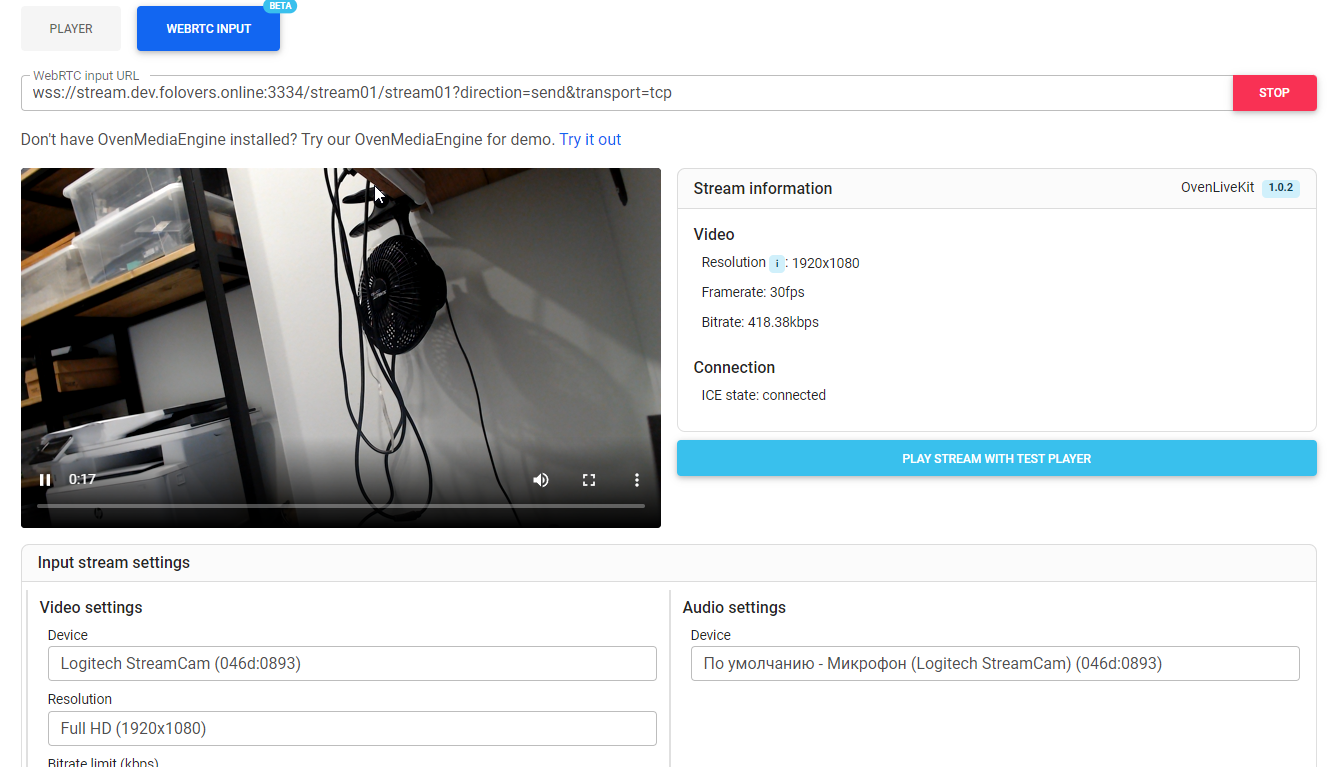Click the Bitrate limit input field

tap(352, 764)
